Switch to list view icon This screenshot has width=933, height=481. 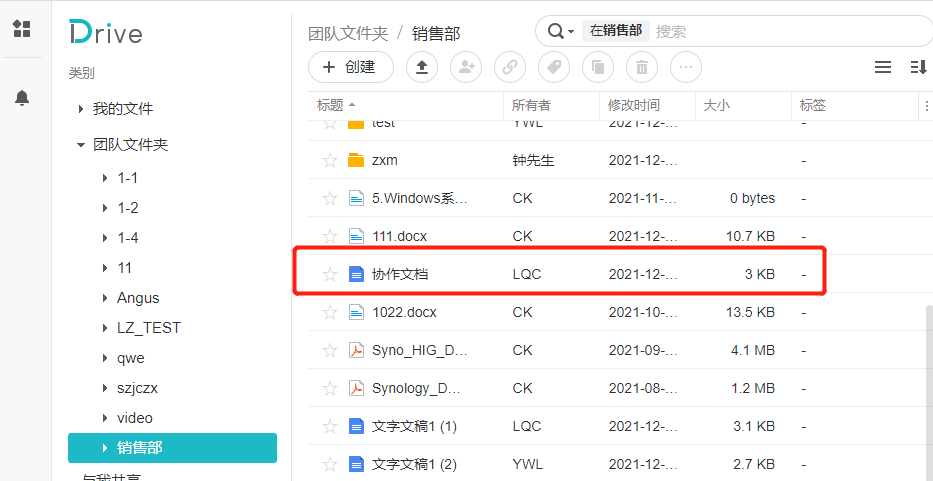[883, 67]
